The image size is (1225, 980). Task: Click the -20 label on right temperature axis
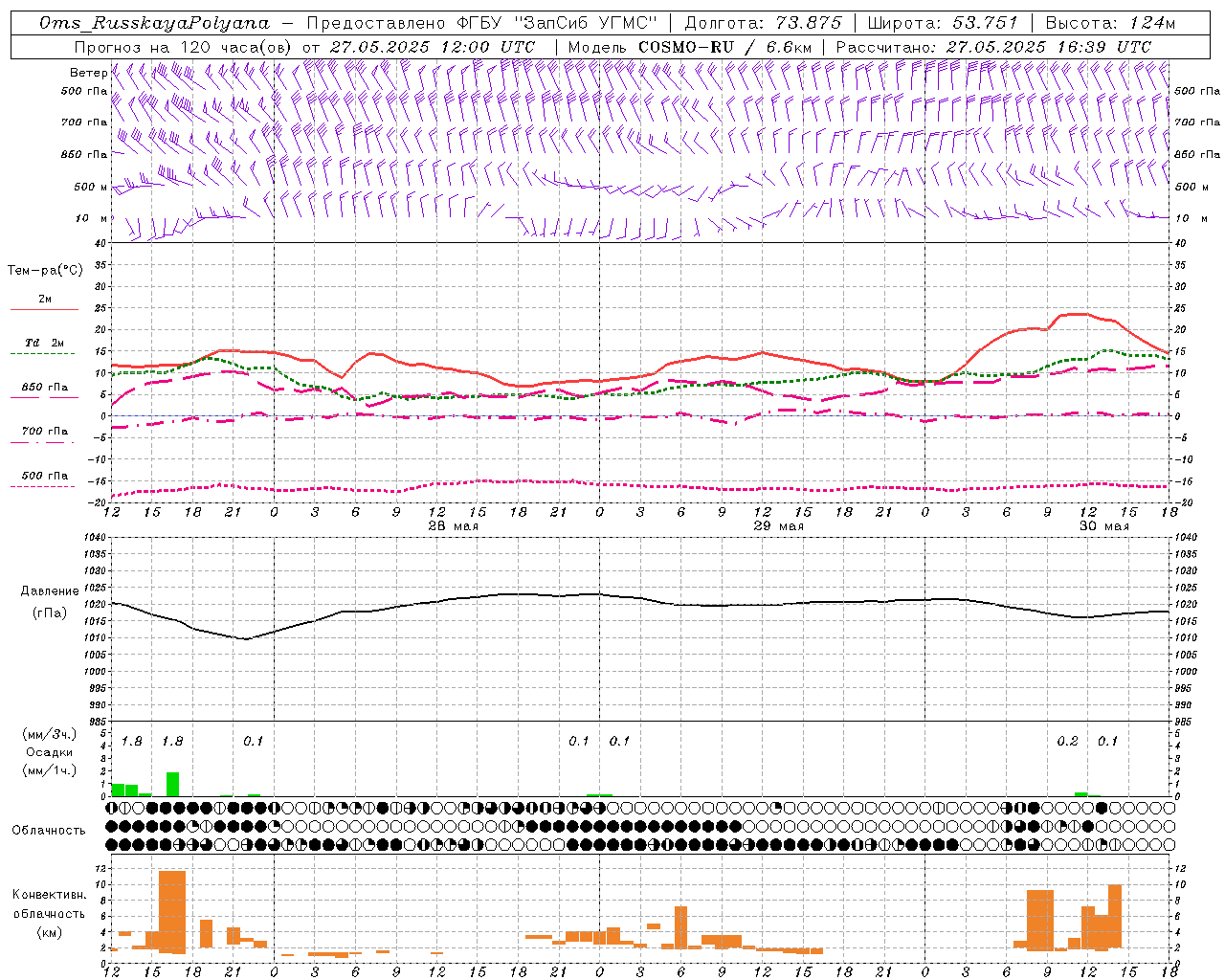pos(1182,502)
